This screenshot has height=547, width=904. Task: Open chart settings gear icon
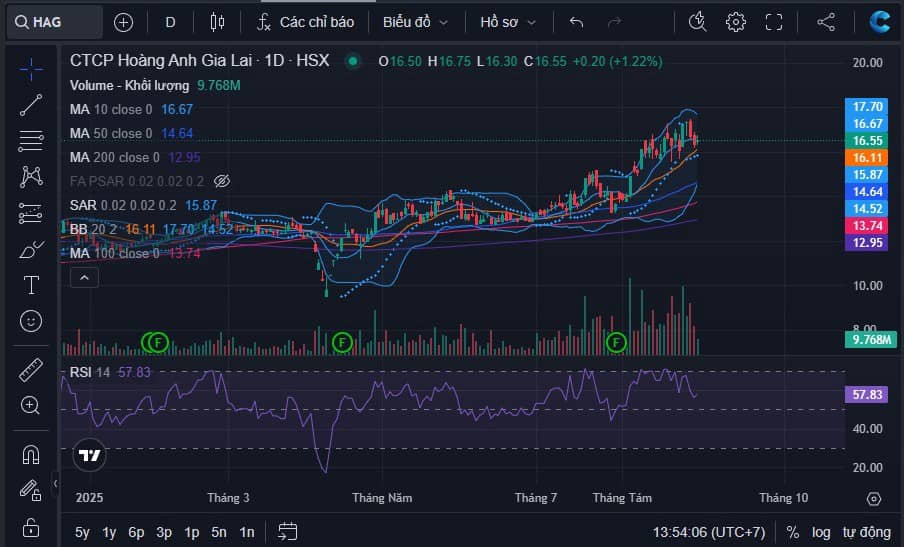pos(736,22)
